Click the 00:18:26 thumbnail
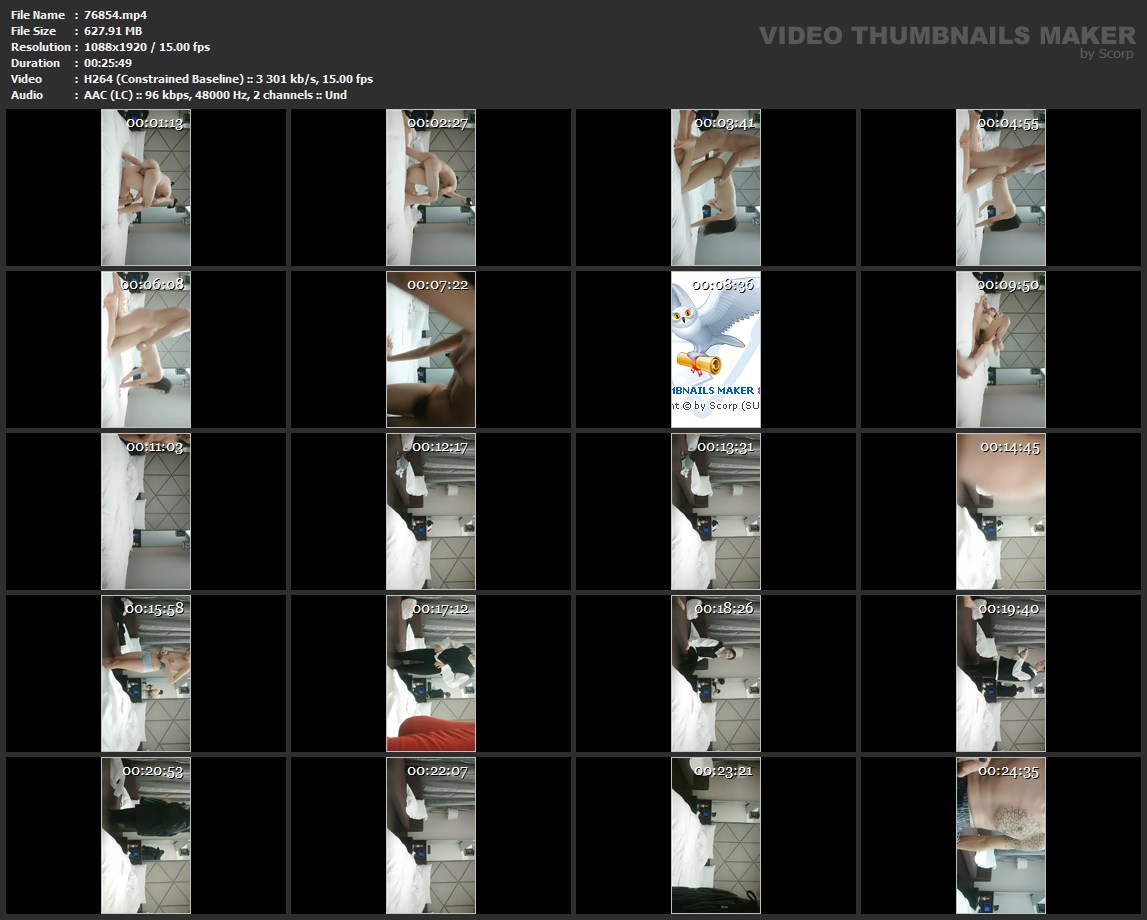The height and width of the screenshot is (920, 1147). click(716, 673)
